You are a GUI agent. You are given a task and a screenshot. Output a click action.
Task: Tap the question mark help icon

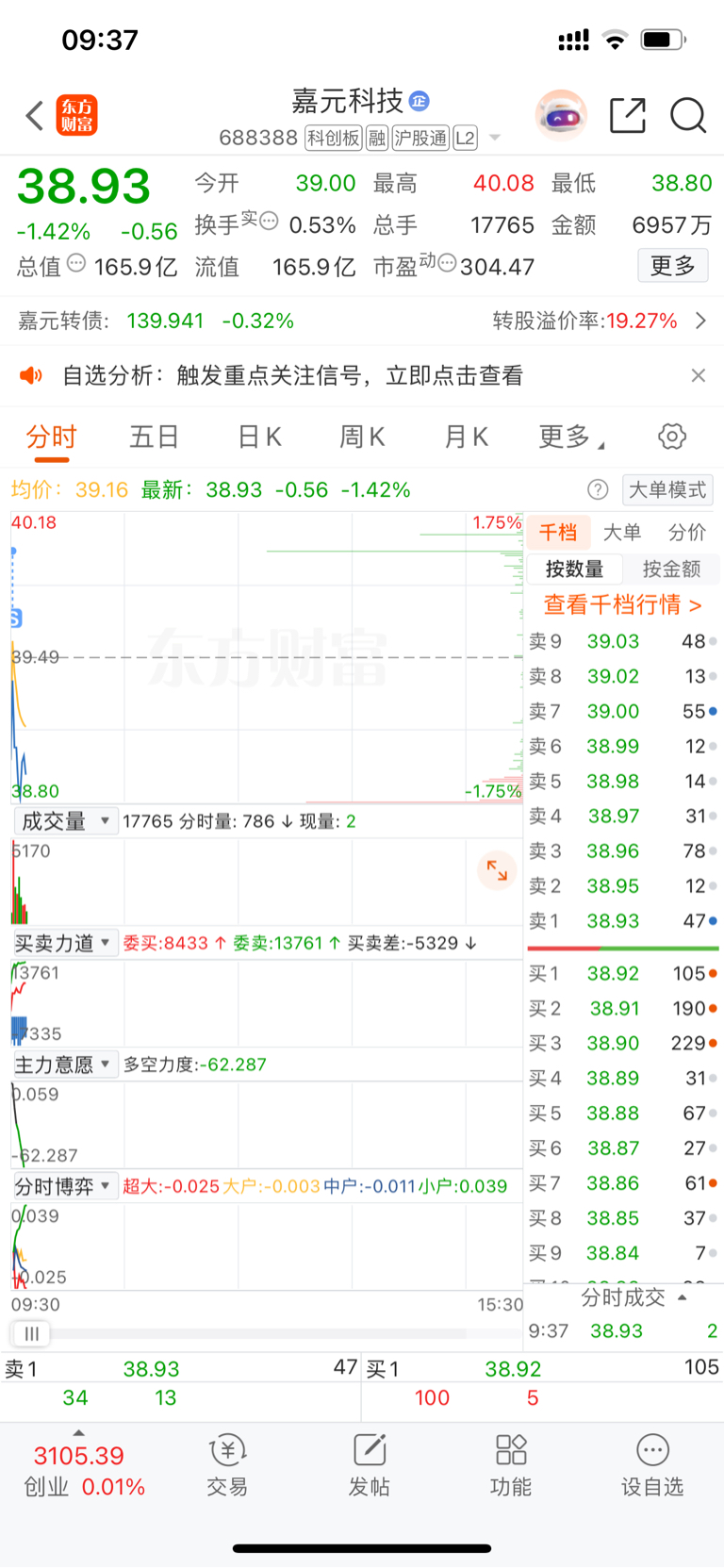click(598, 489)
